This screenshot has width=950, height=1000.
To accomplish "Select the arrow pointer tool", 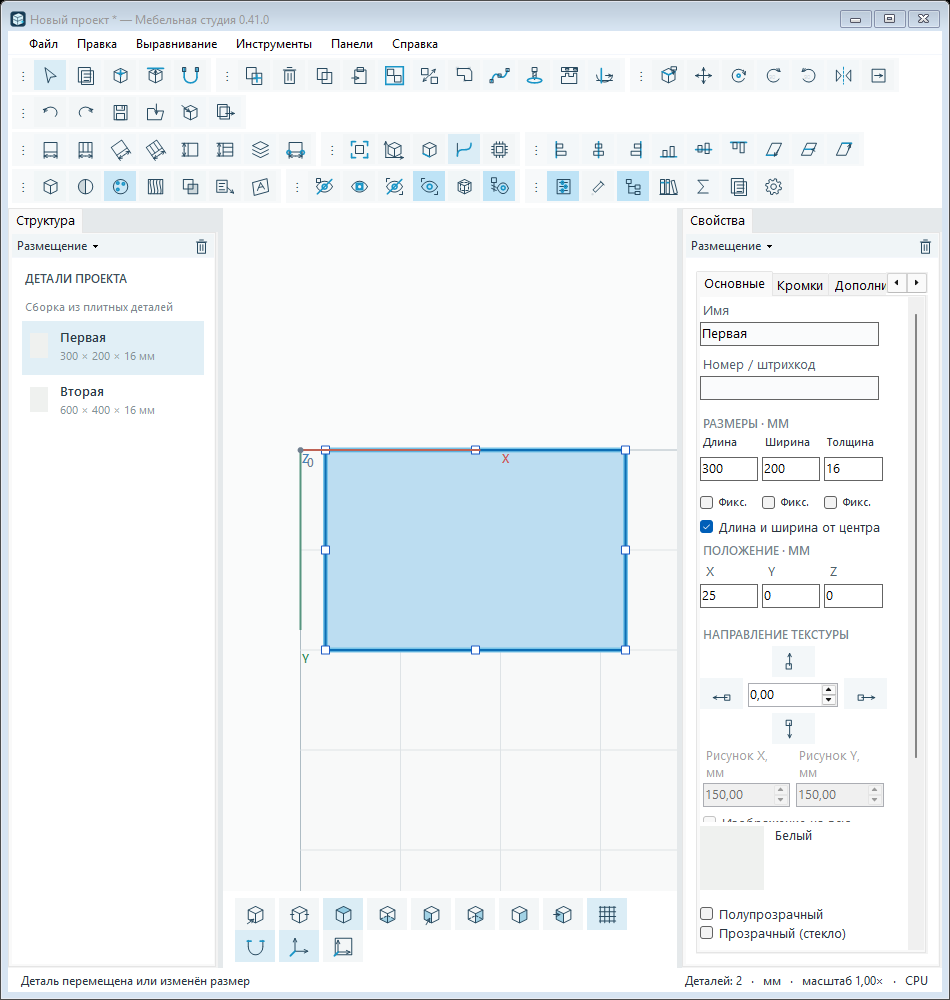I will tap(50, 75).
